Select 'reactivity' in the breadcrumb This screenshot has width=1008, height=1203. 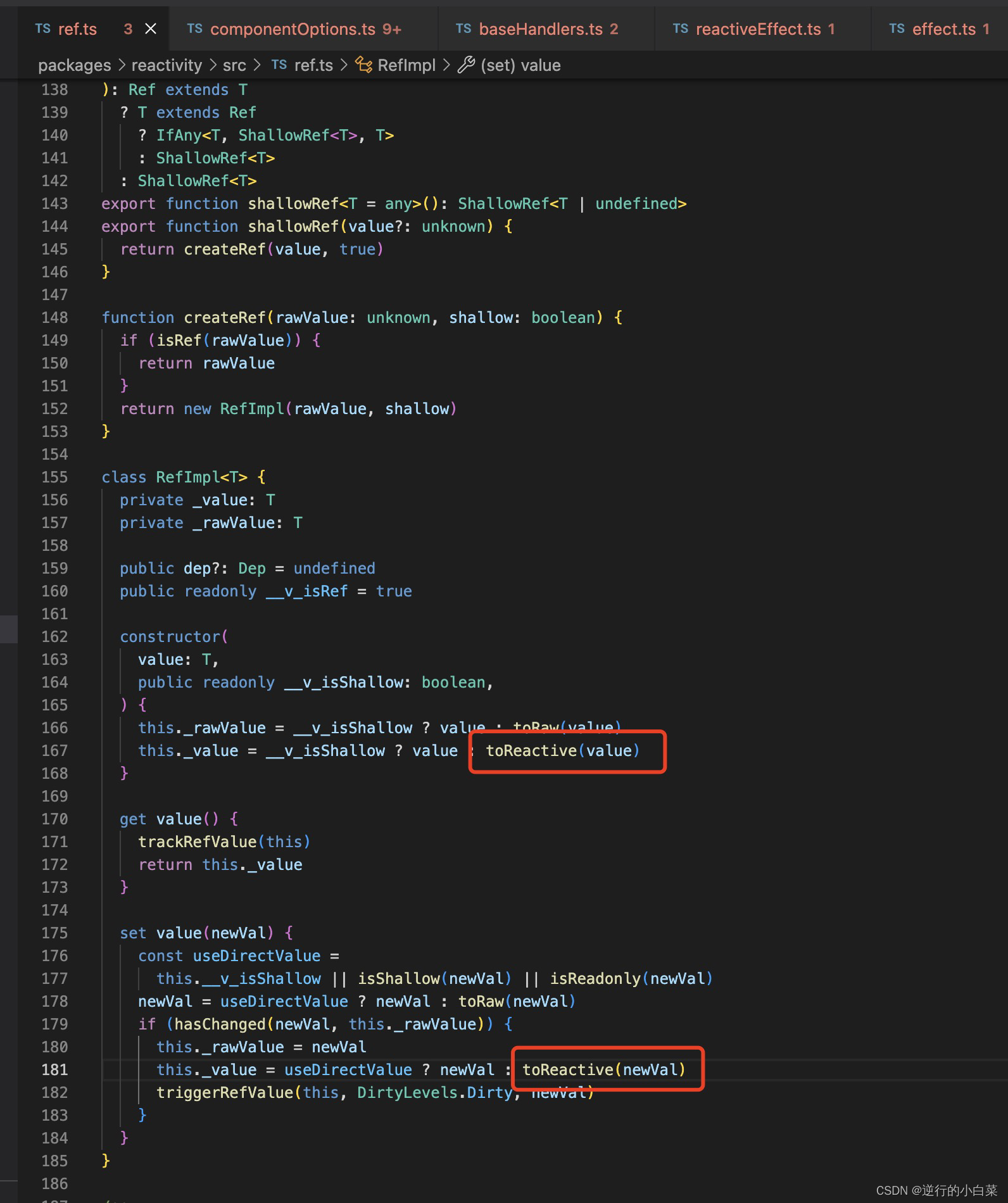pyautogui.click(x=167, y=65)
